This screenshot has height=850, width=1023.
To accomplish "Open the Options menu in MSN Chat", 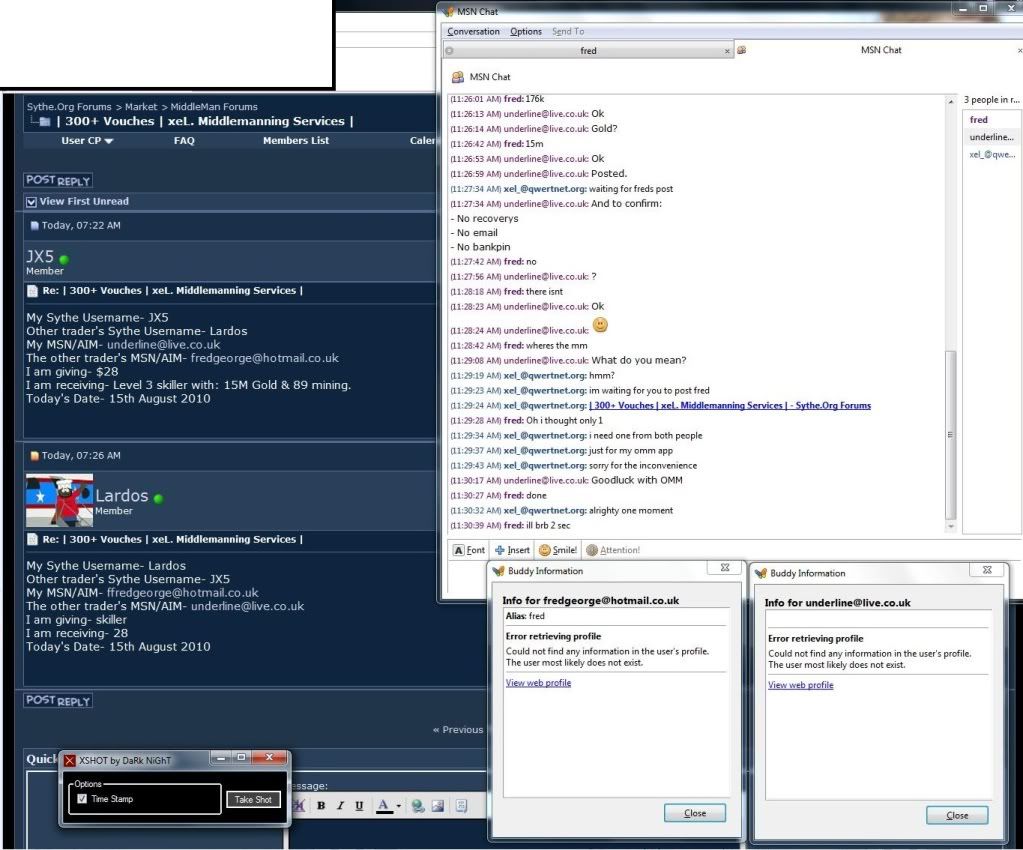I will [526, 31].
